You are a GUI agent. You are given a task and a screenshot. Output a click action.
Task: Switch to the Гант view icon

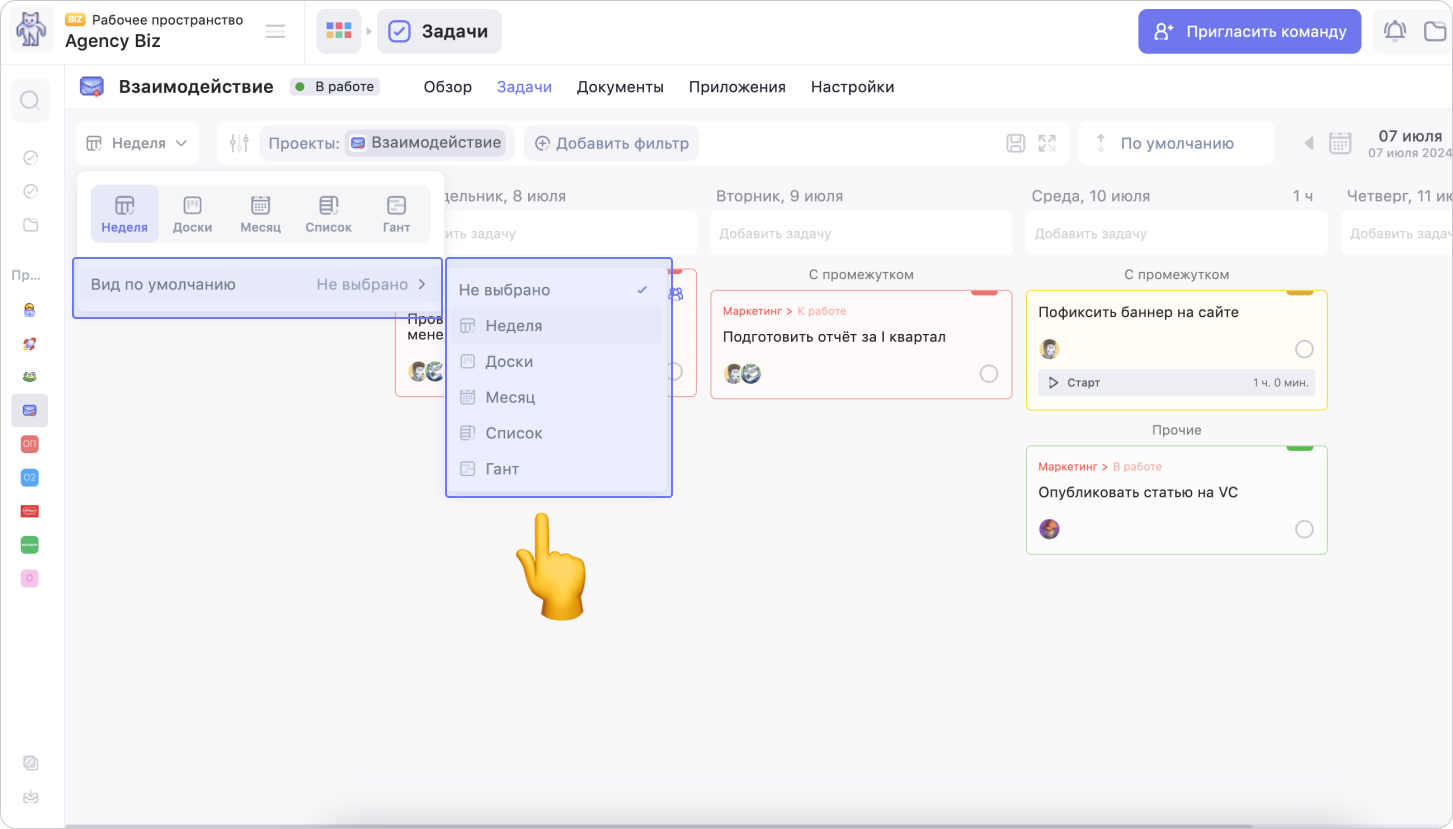pos(396,213)
